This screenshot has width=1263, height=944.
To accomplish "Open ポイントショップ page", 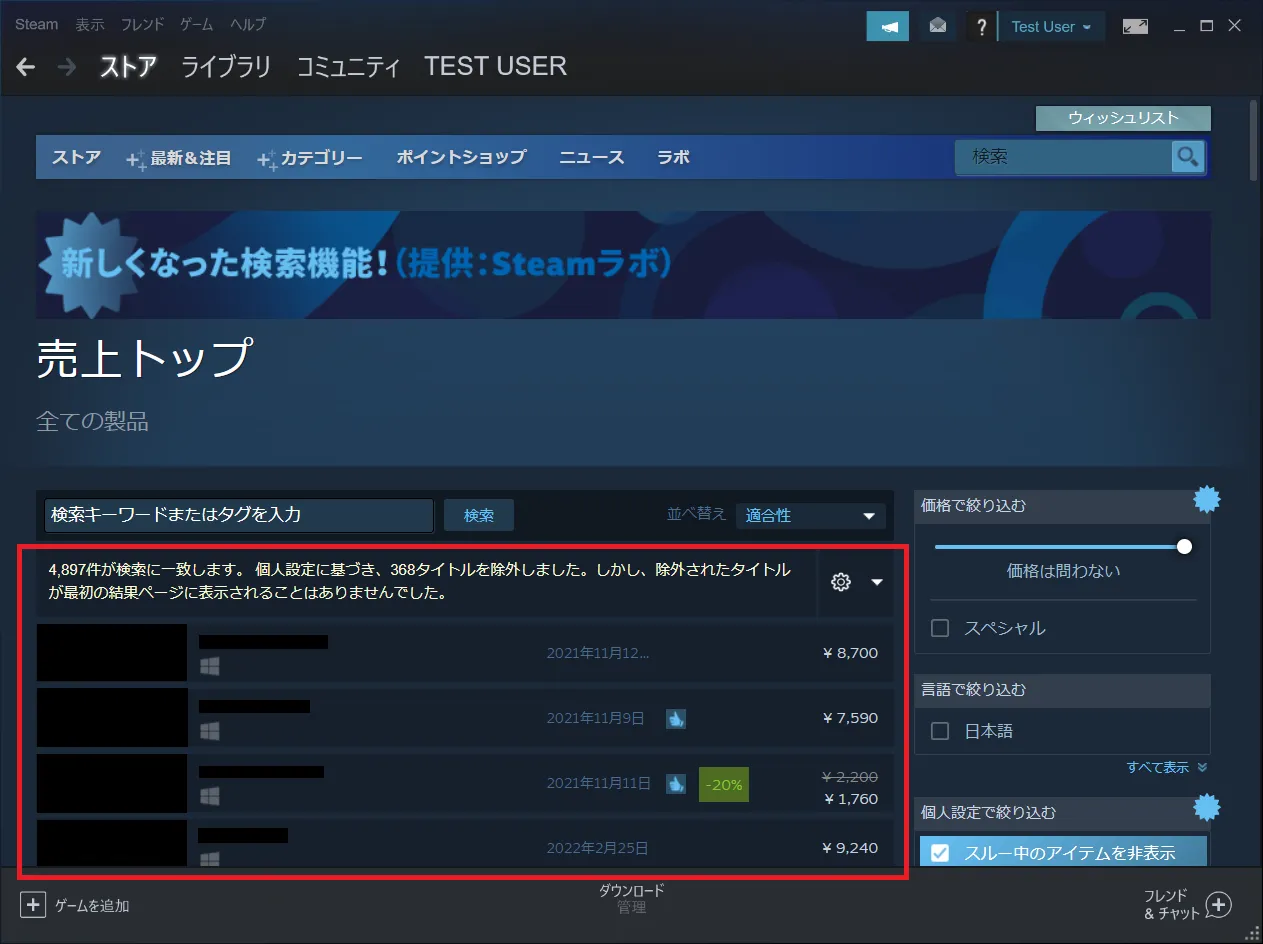I will pyautogui.click(x=461, y=157).
